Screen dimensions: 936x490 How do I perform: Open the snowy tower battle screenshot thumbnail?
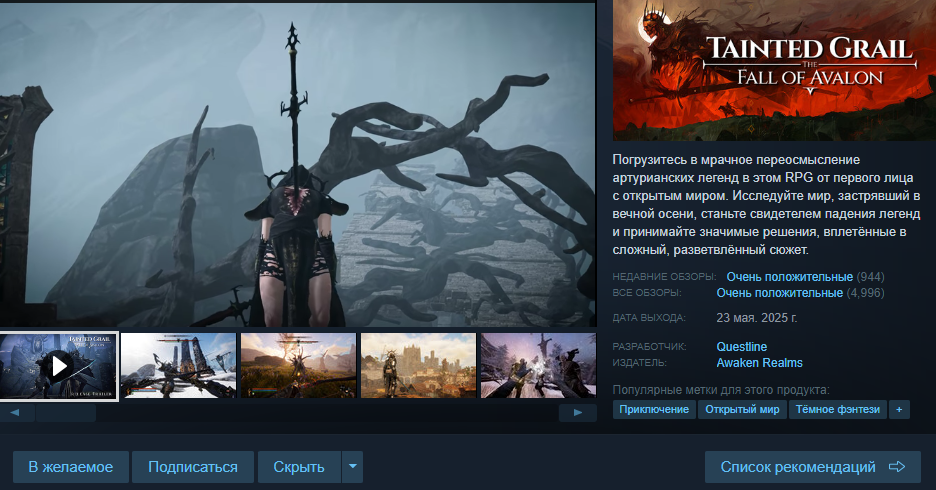pyautogui.click(x=178, y=365)
